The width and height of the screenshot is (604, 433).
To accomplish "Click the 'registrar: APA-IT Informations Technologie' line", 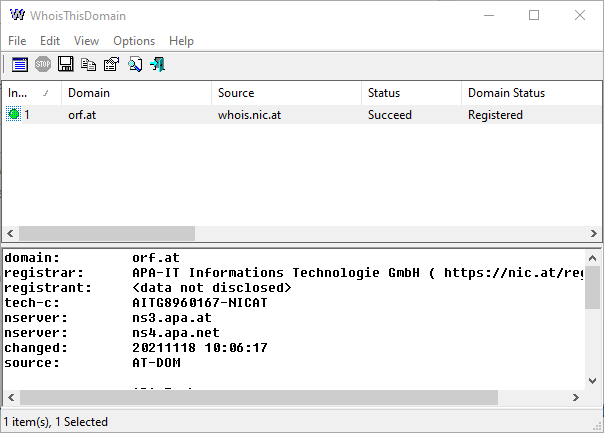I will [294, 273].
